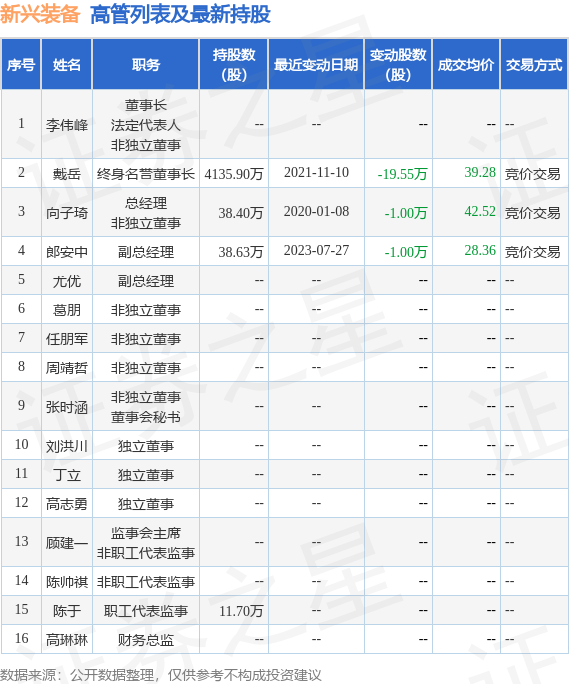Viewport: 569px width, 684px height.
Task: Select the 变动股数(股) column header
Action: click(x=398, y=65)
